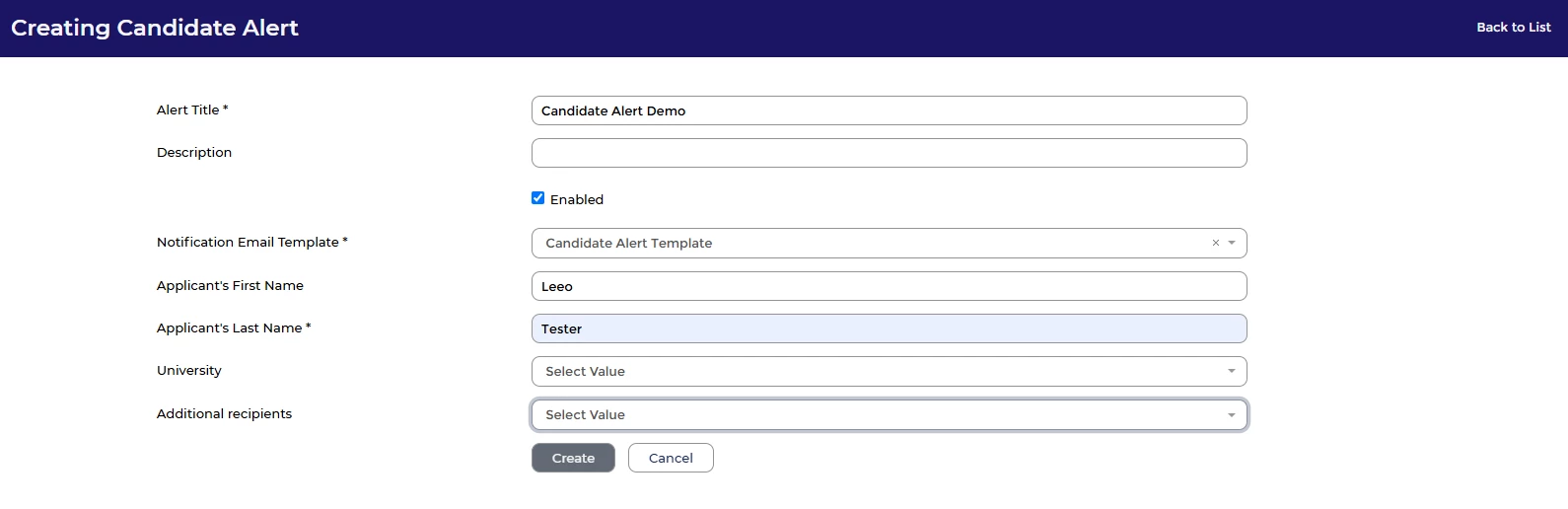Screen dimensions: 1568x509
Task: Click the Enabled checkbox label text
Action: tap(577, 199)
